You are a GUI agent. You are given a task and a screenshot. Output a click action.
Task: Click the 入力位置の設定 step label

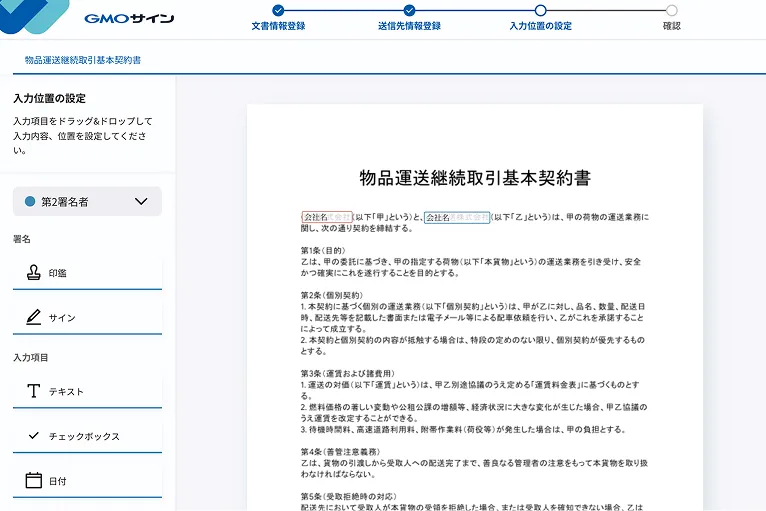(x=540, y=26)
